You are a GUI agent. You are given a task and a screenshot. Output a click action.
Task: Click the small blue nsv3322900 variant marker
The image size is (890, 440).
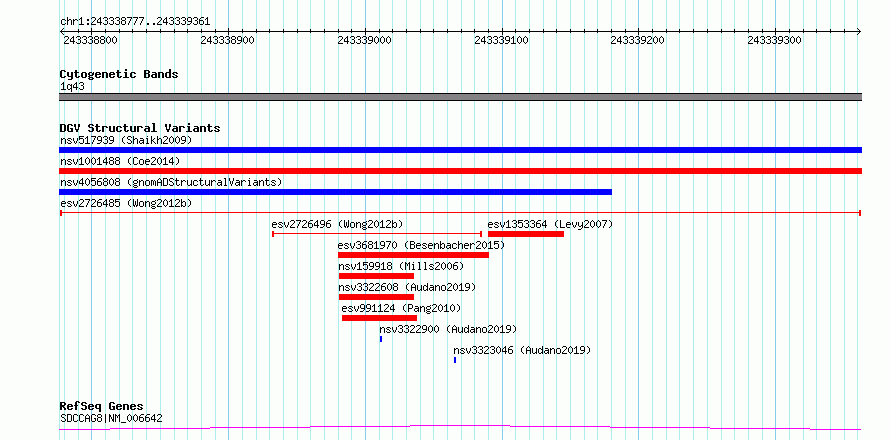(x=381, y=339)
